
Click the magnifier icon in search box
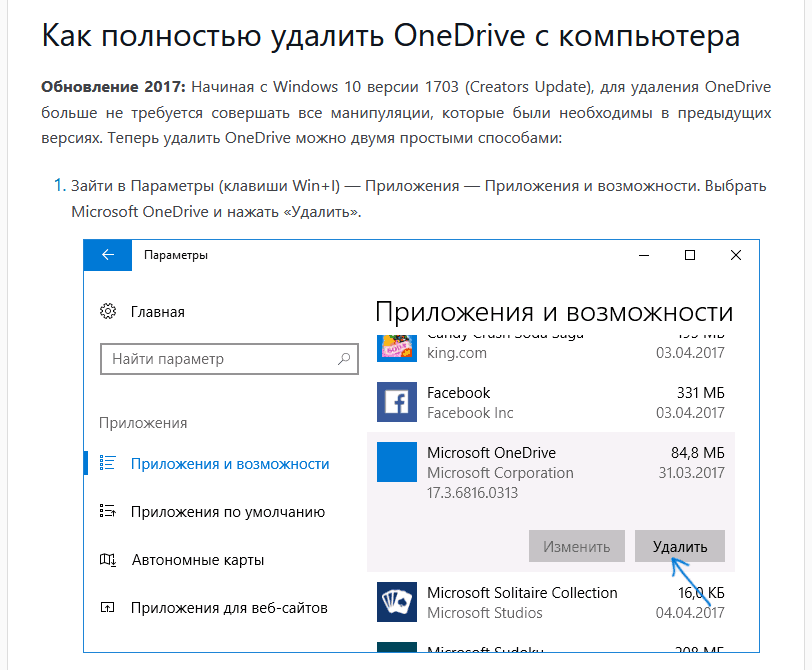pyautogui.click(x=343, y=359)
